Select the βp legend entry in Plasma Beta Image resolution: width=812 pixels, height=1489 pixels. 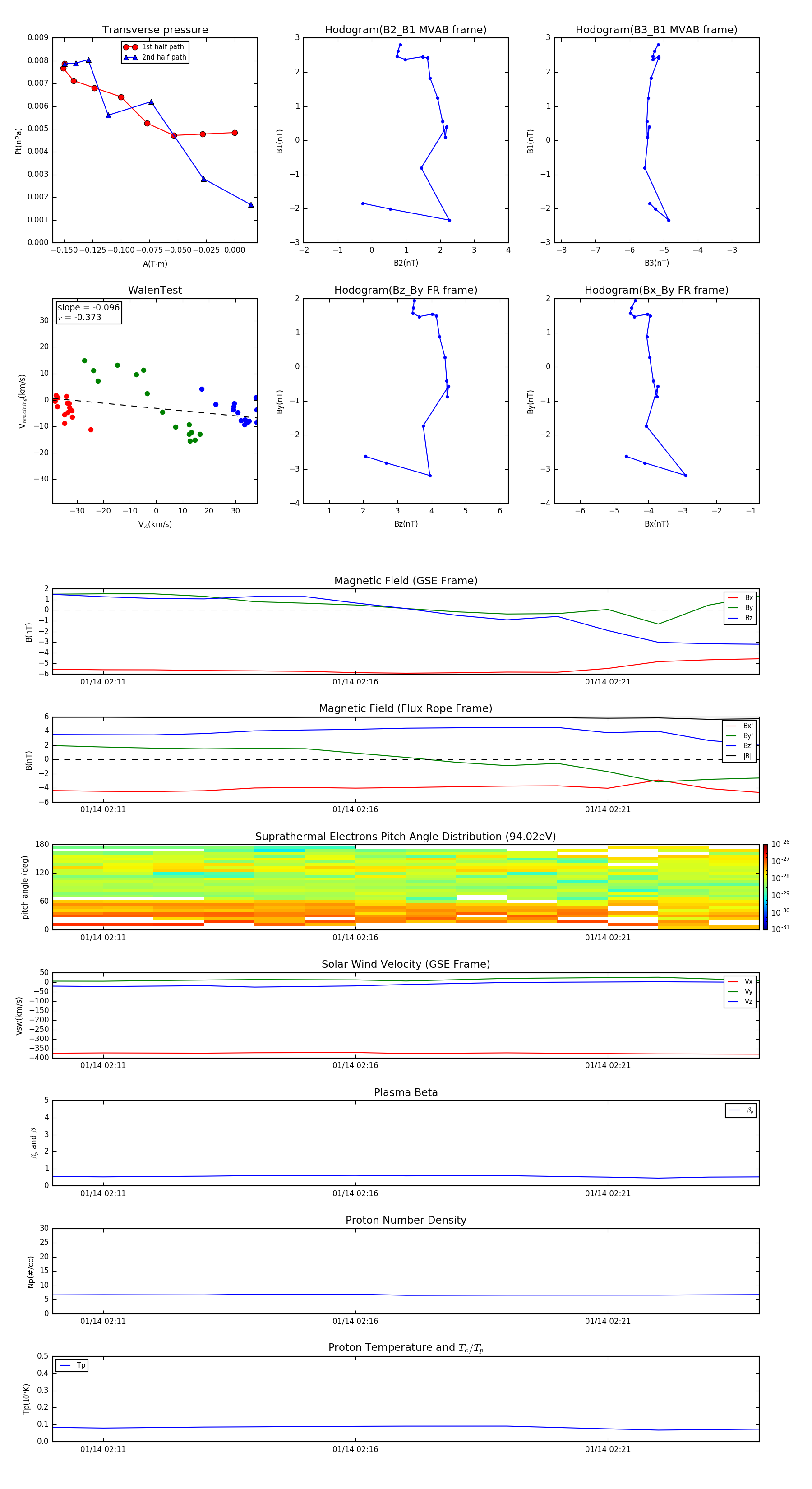coord(741,1110)
